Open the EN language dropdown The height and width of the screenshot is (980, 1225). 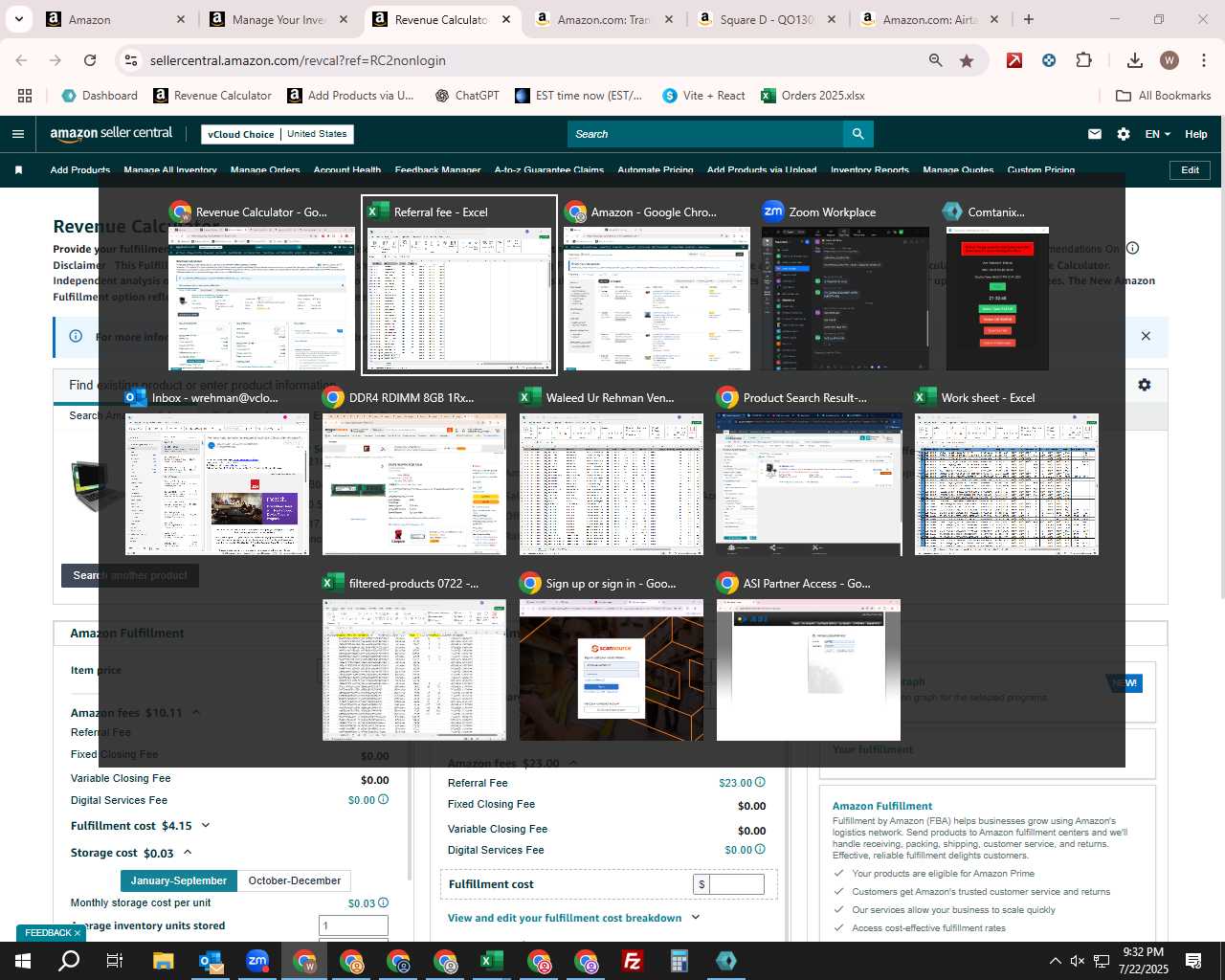point(1157,134)
